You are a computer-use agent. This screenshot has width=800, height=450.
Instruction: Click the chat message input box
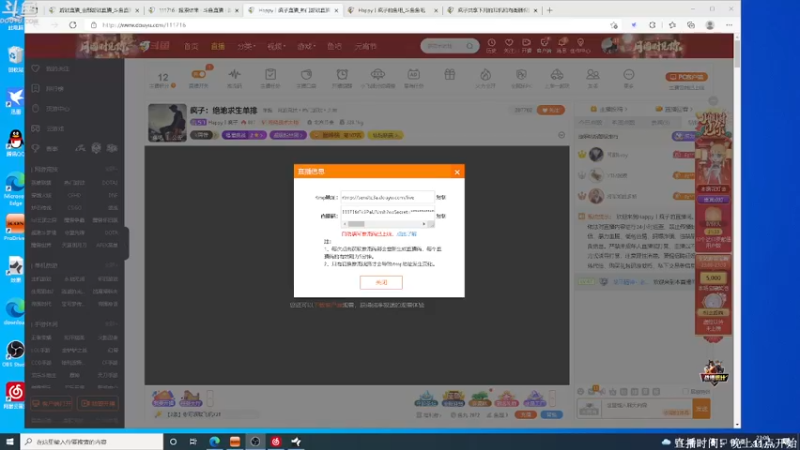[646, 408]
